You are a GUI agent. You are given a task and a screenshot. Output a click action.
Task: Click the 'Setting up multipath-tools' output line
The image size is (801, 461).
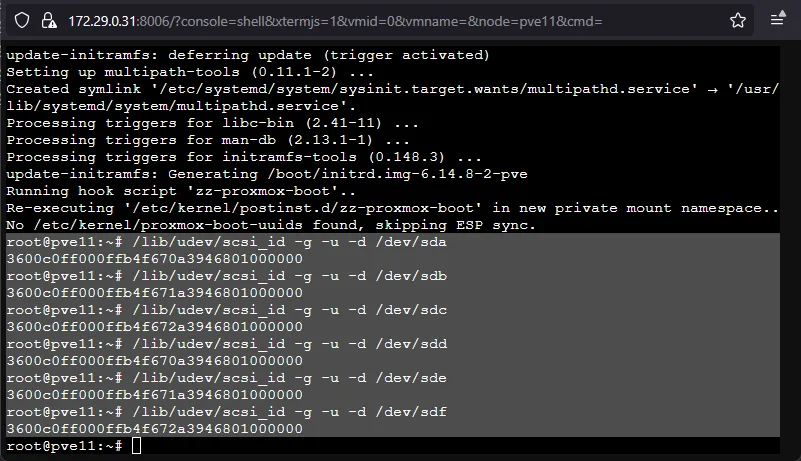[x=190, y=72]
